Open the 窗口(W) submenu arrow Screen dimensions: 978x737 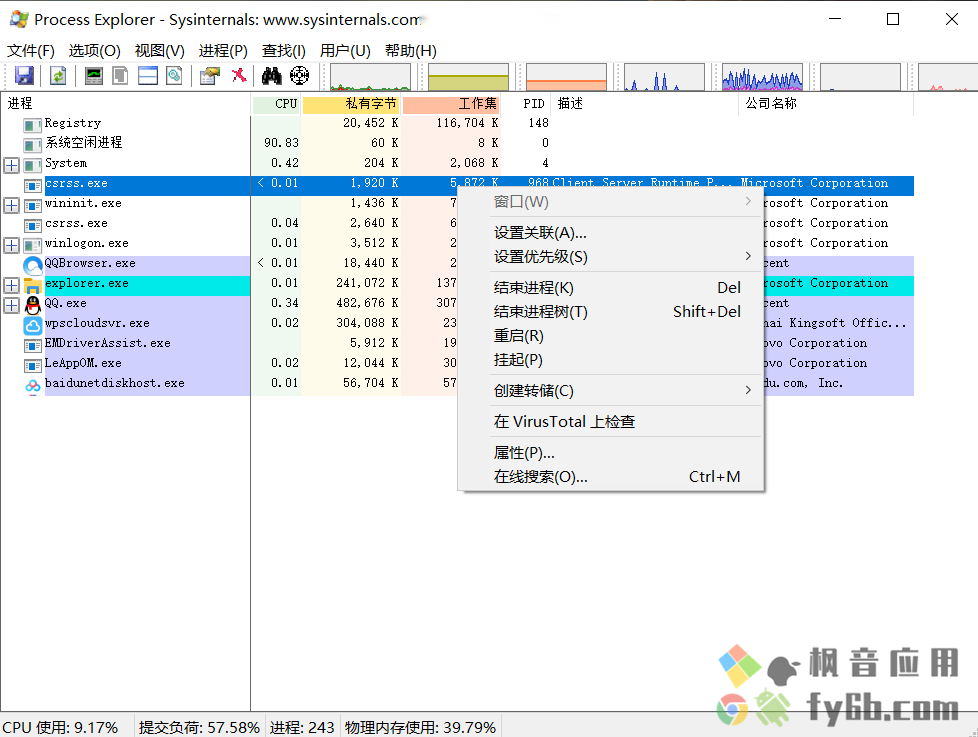(x=748, y=201)
